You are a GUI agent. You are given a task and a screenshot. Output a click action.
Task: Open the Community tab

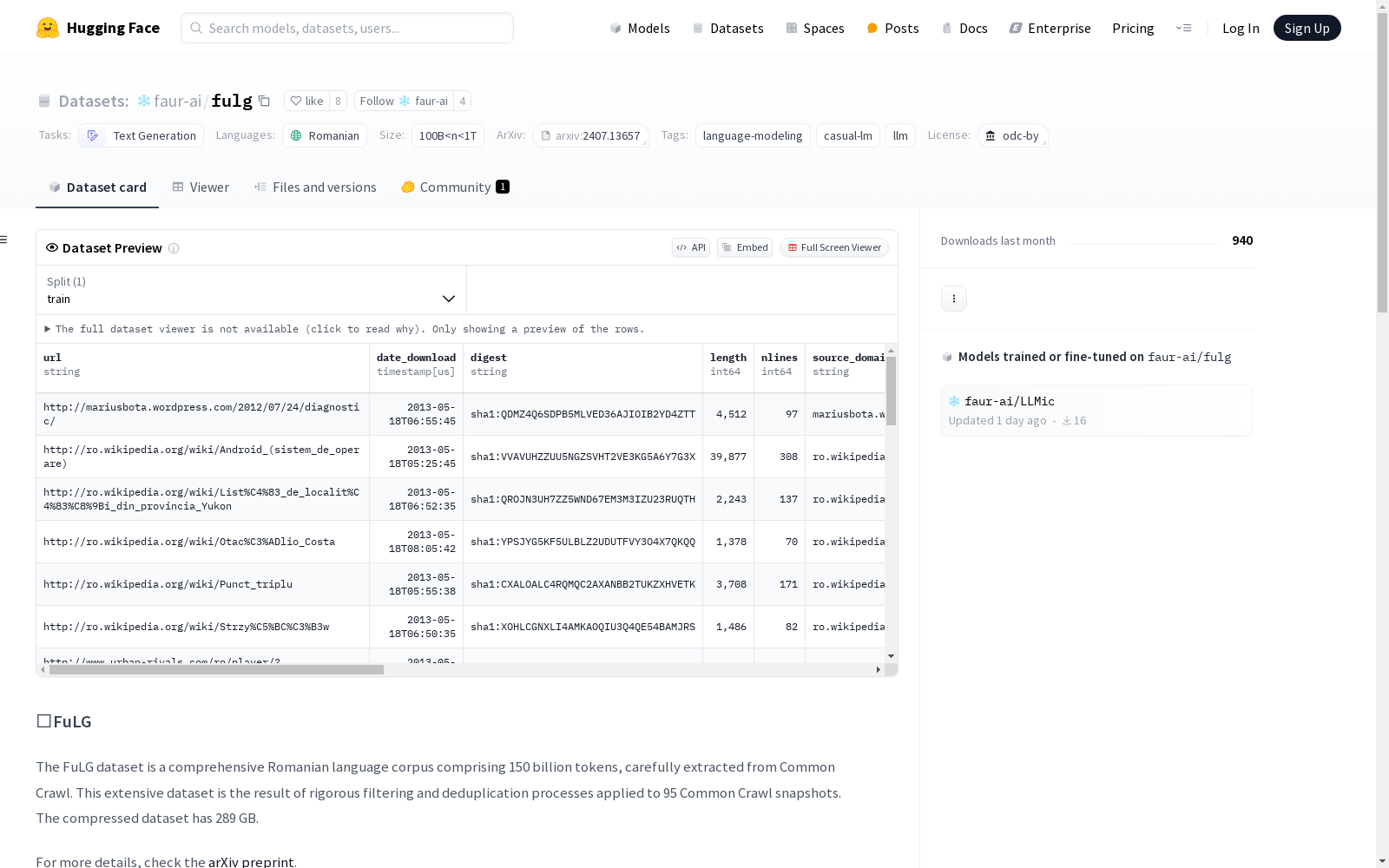tap(455, 187)
